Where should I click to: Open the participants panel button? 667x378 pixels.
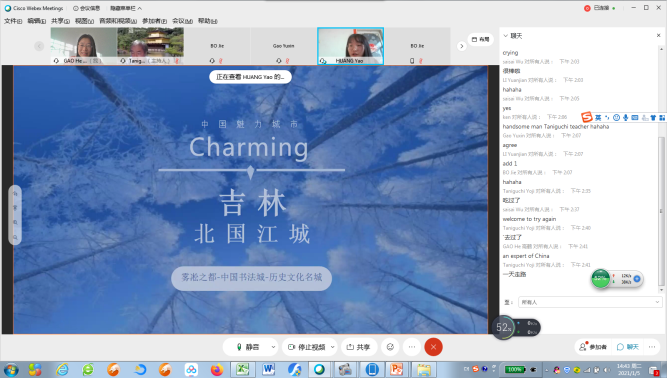[593, 347]
